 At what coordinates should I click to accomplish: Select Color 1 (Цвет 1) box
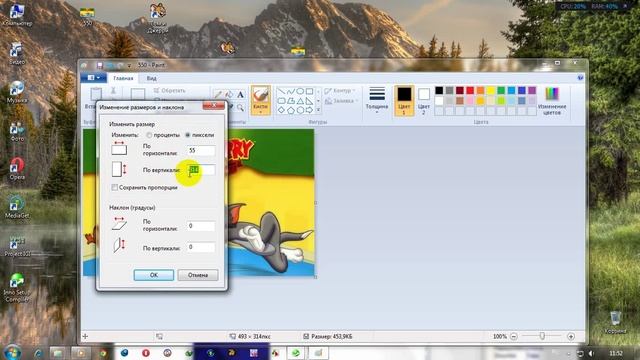pyautogui.click(x=404, y=100)
